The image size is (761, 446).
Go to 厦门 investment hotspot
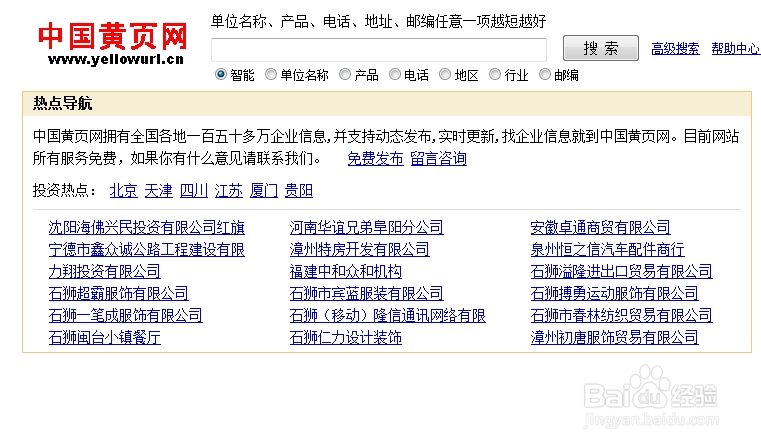tap(264, 191)
